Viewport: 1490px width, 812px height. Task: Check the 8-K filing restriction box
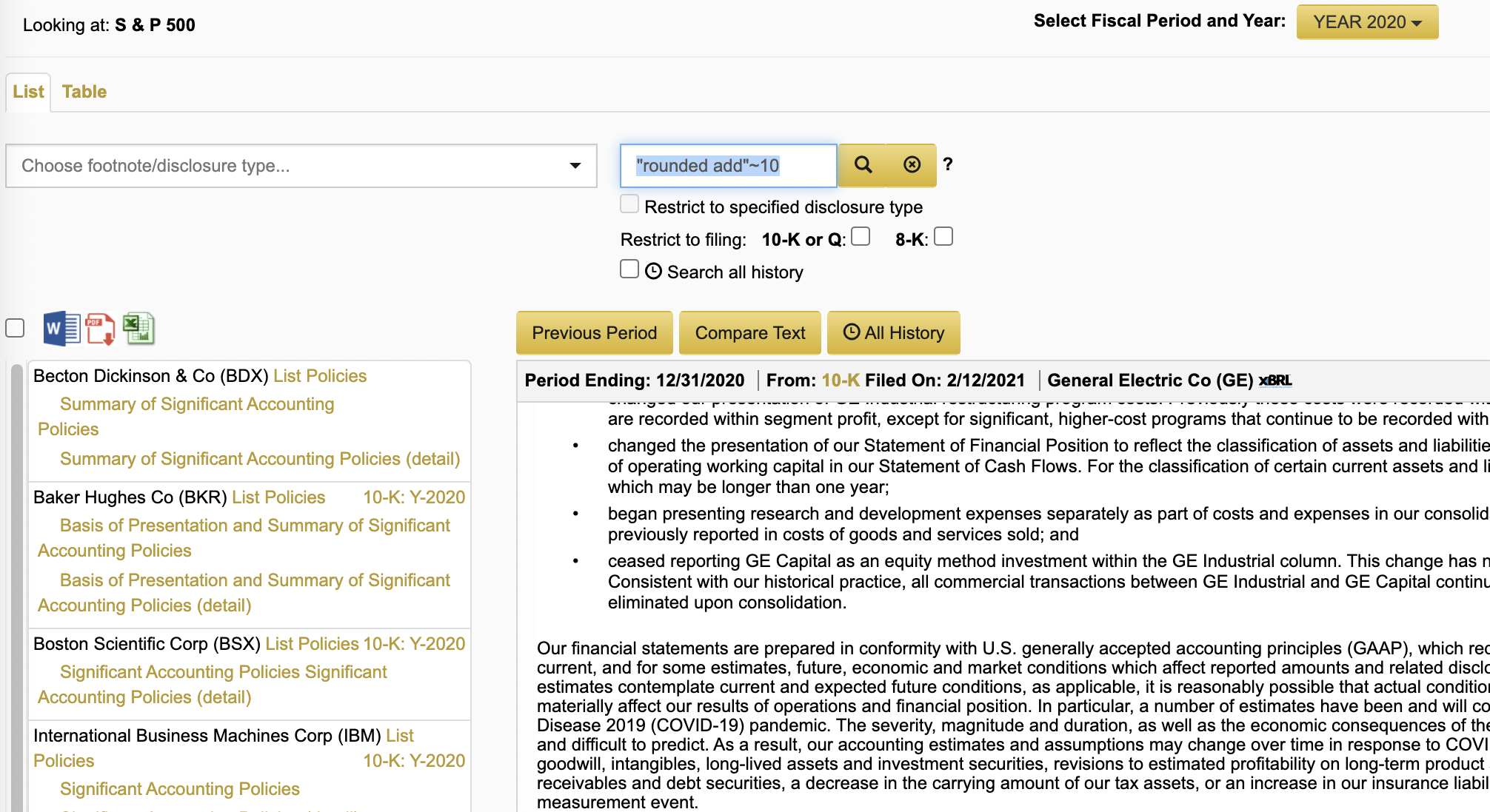tap(943, 237)
